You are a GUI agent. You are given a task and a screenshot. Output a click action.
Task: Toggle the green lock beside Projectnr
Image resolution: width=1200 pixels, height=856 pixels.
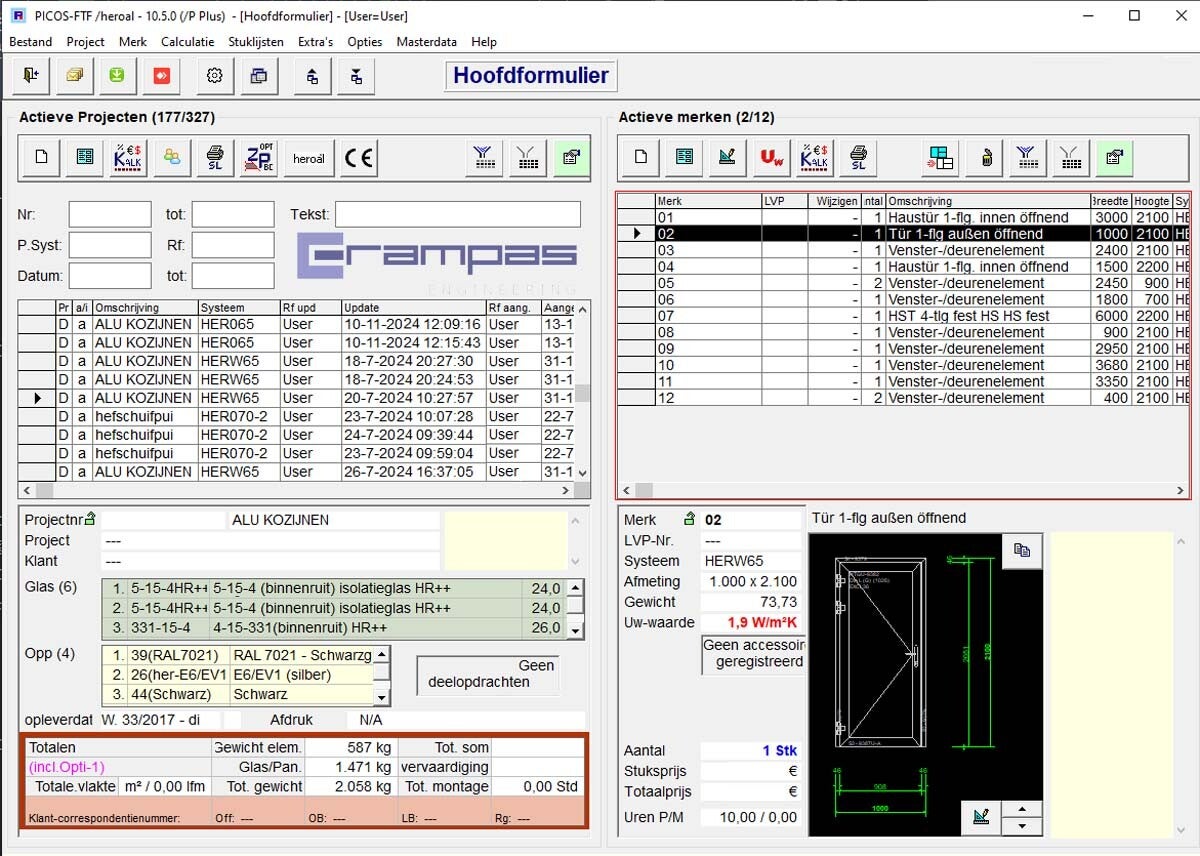(90, 519)
